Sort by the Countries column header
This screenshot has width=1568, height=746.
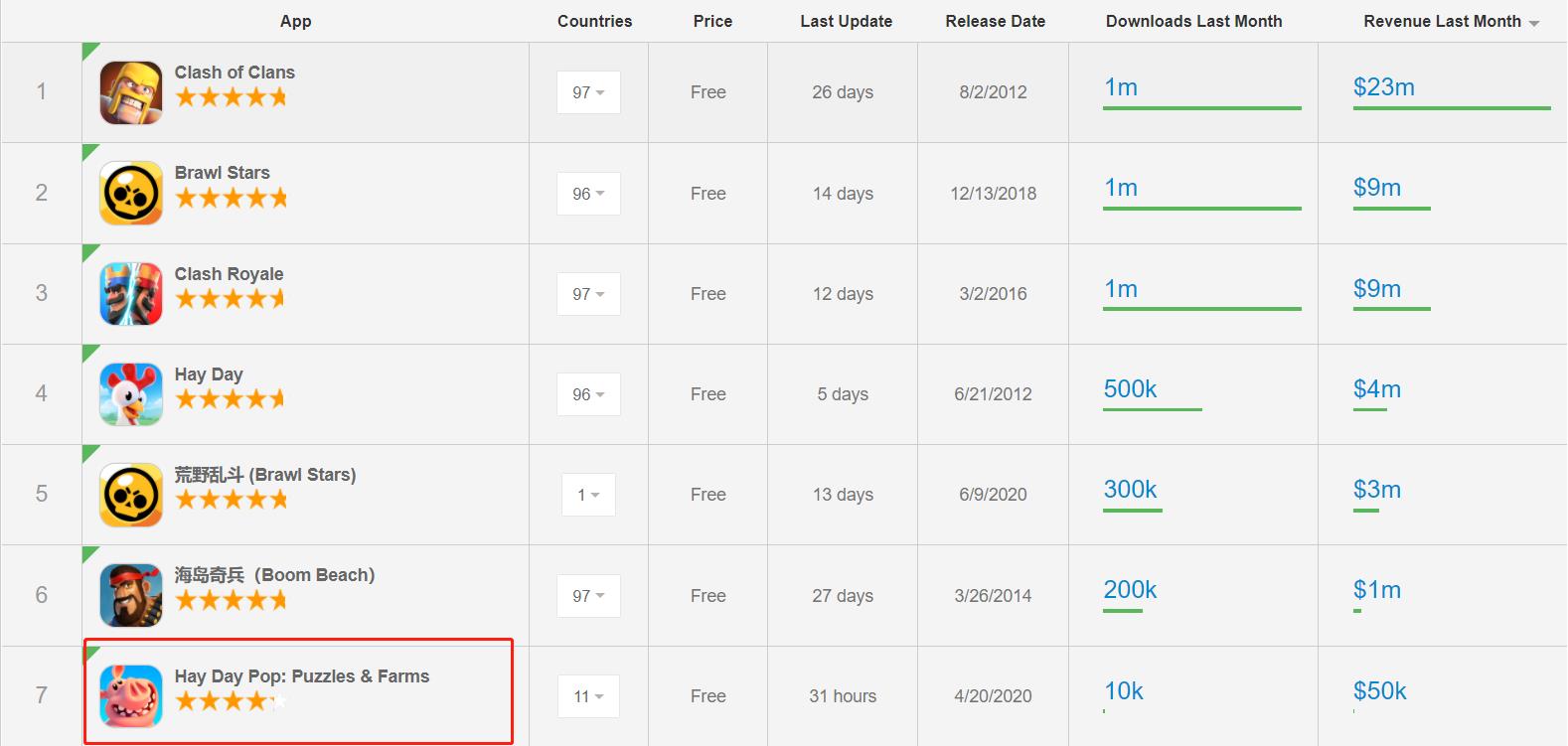pyautogui.click(x=594, y=21)
